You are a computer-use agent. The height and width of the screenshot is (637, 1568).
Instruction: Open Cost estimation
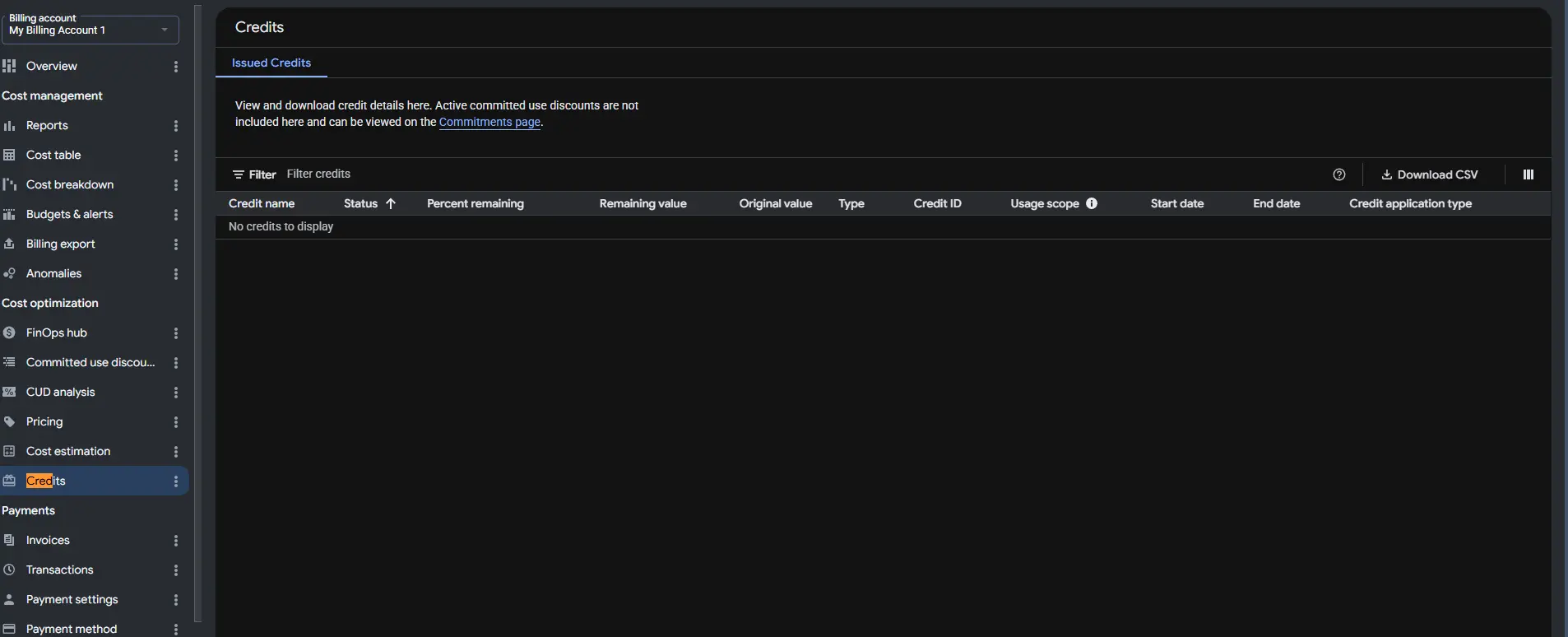(68, 451)
